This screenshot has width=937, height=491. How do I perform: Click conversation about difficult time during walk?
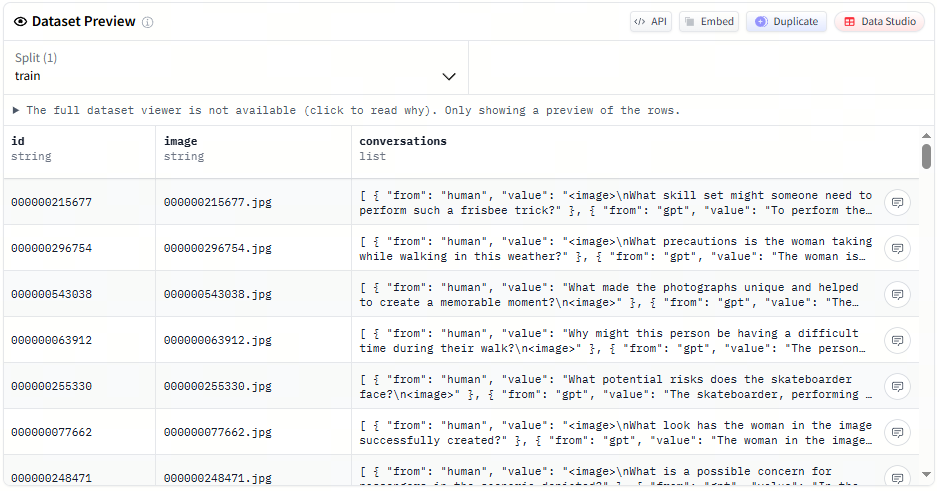pos(613,341)
